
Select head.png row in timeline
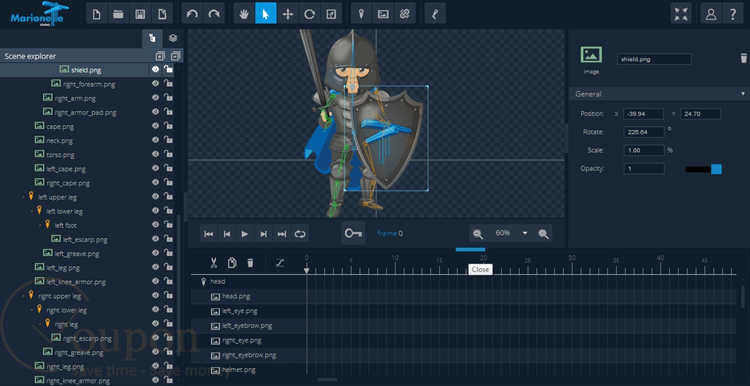pos(236,297)
